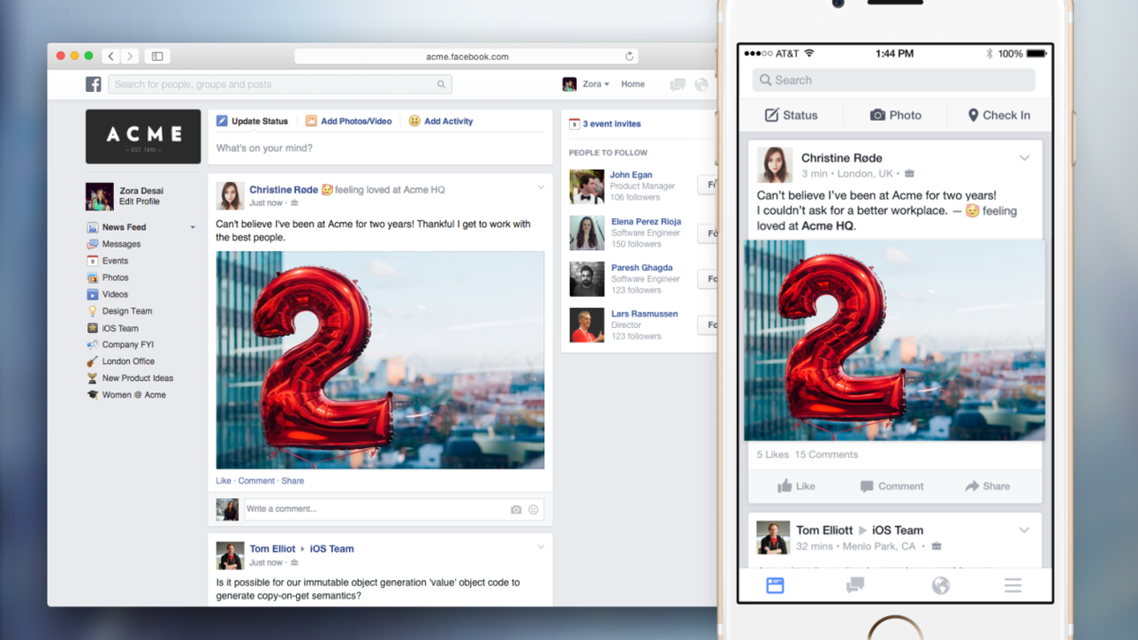The width and height of the screenshot is (1138, 640).
Task: Click the camera icon in comment box
Action: tap(516, 509)
